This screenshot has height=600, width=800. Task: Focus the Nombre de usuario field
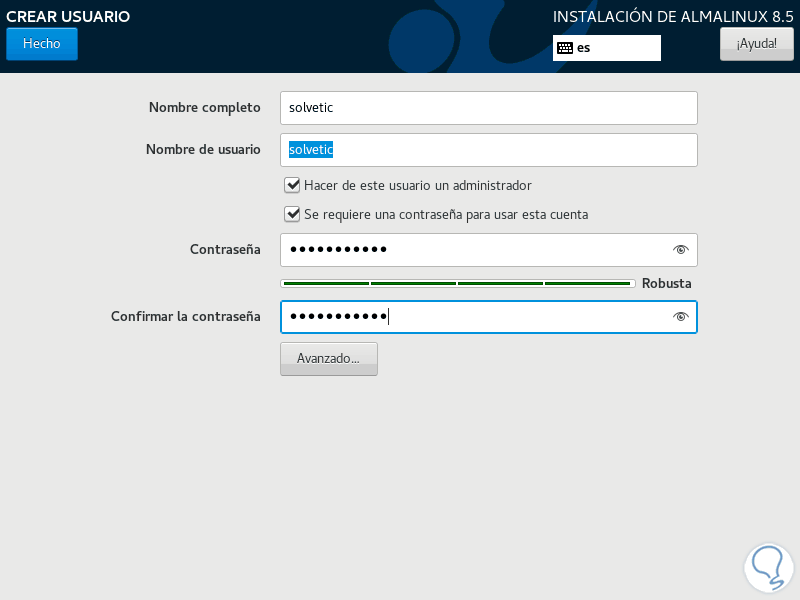click(x=489, y=149)
